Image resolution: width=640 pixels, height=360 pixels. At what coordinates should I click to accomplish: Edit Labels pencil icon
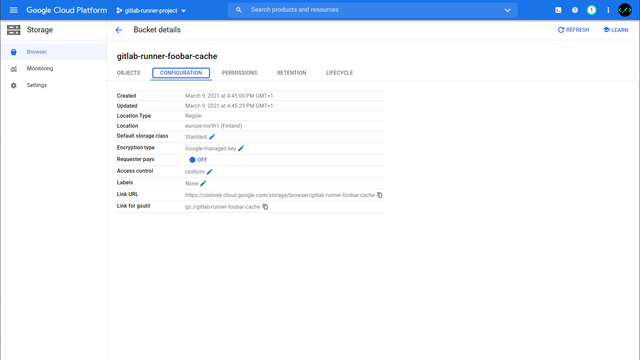(x=203, y=183)
